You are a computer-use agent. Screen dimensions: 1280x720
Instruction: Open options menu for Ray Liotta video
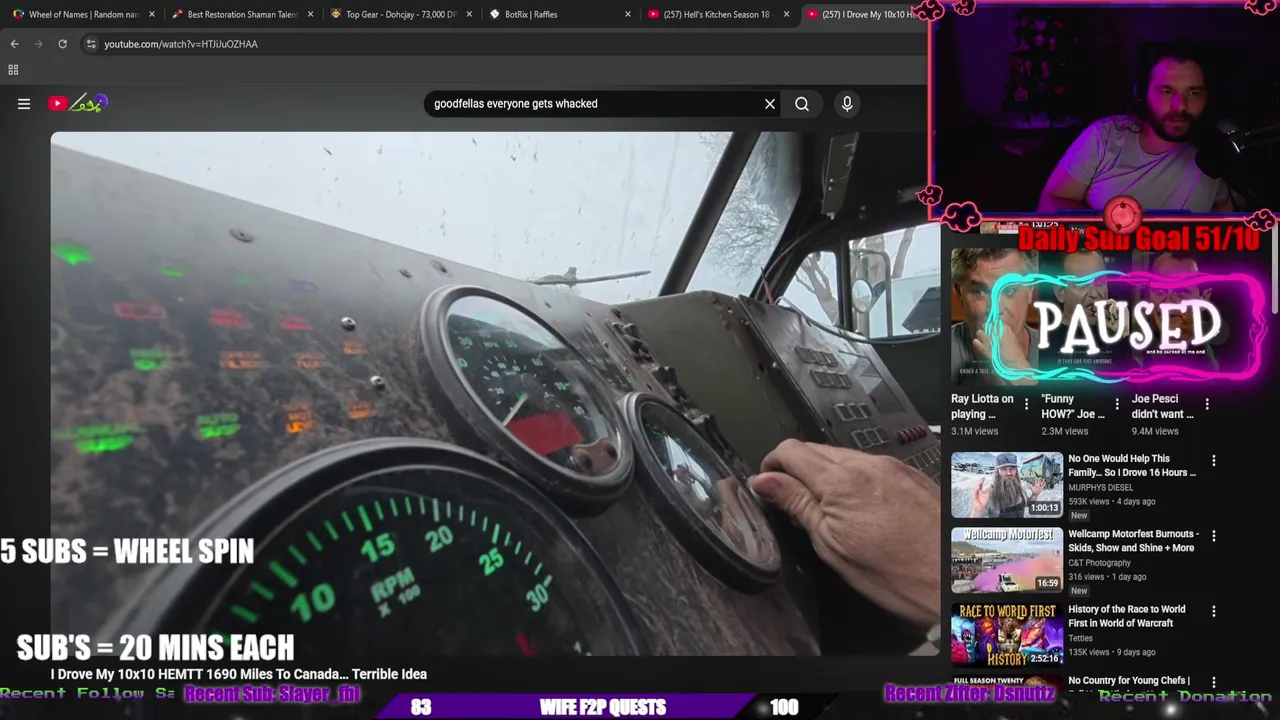point(1026,405)
